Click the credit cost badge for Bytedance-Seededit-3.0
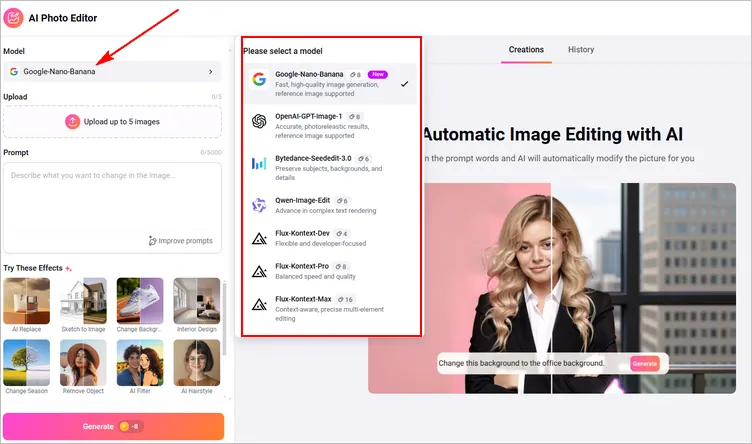 pos(364,159)
